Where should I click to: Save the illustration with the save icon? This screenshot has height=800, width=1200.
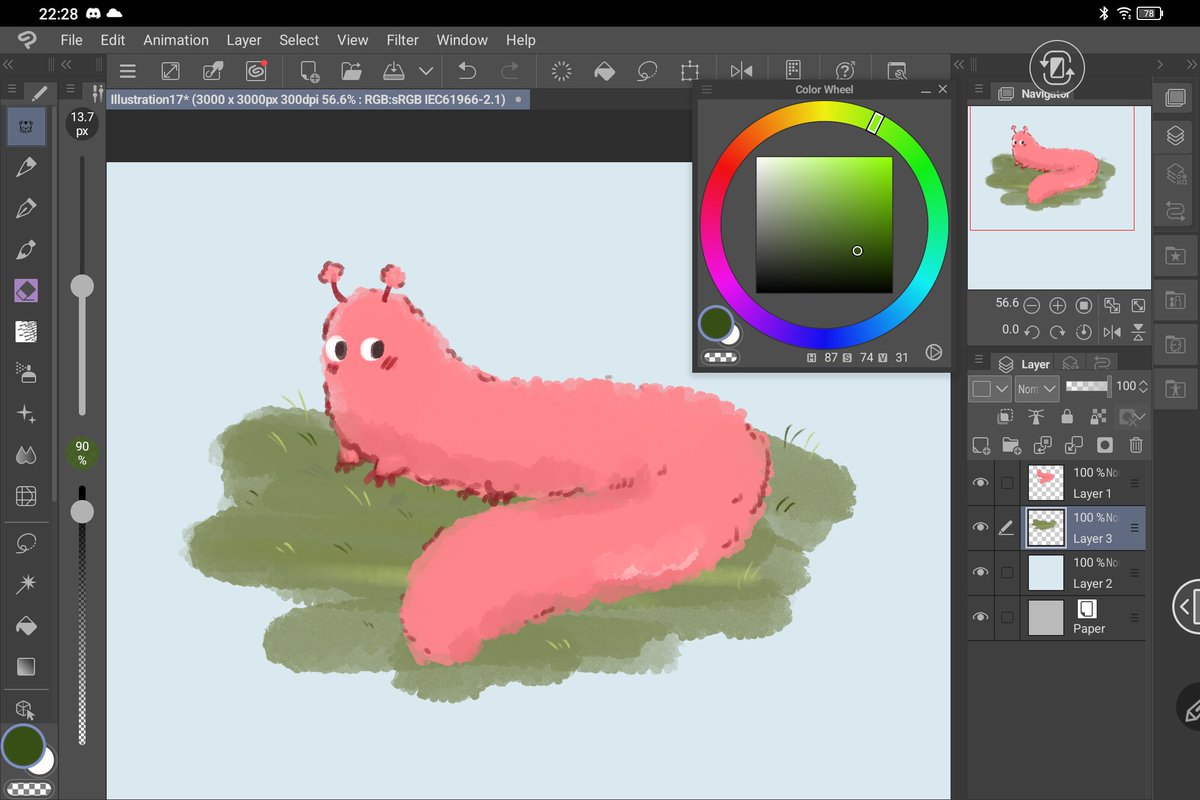pos(394,71)
